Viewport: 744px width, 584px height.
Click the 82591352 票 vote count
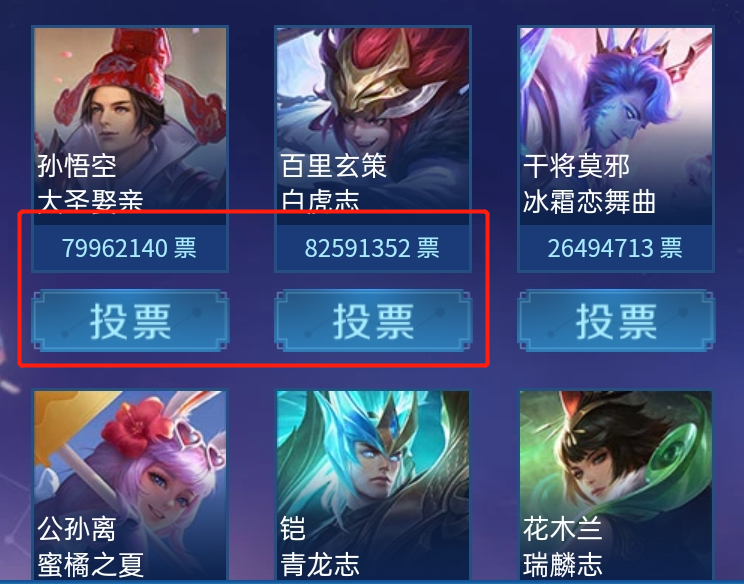click(x=372, y=248)
